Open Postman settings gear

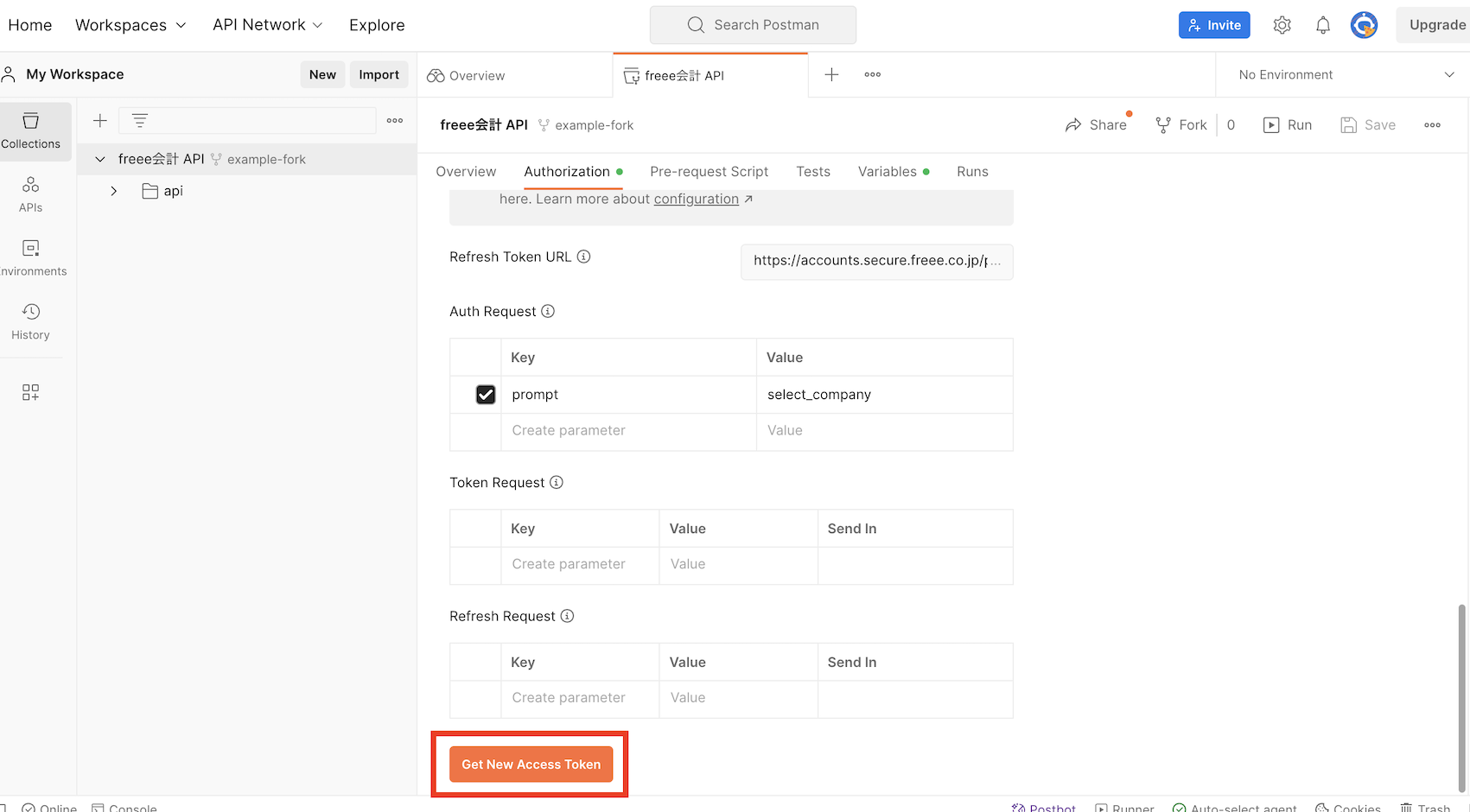coord(1282,24)
